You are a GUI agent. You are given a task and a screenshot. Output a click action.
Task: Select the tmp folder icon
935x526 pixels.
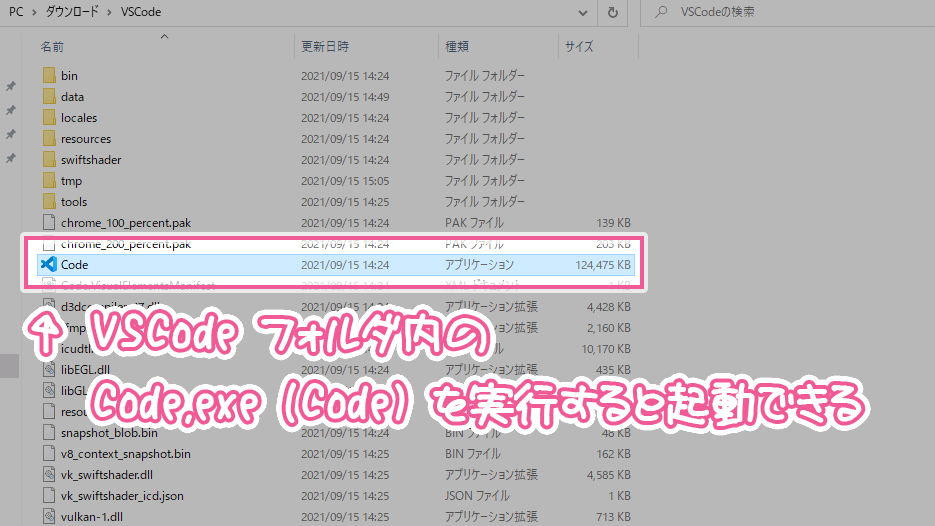click(x=49, y=181)
